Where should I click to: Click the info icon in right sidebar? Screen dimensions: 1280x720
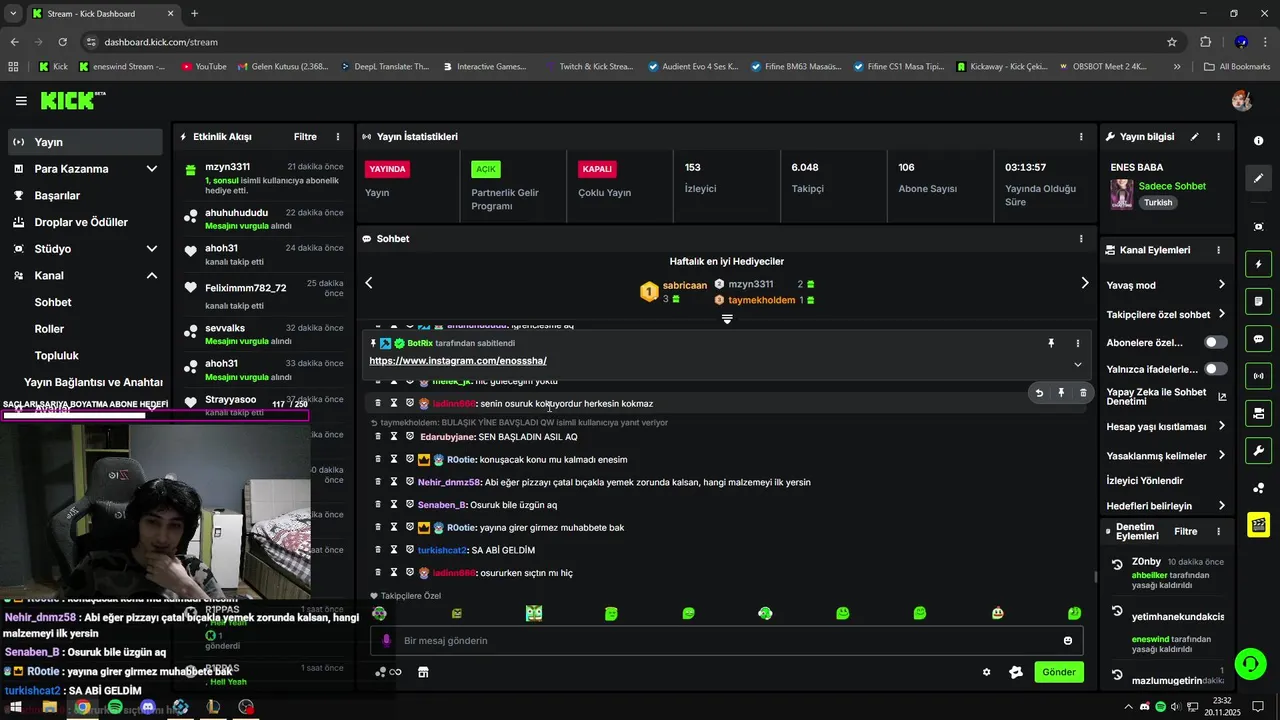(1258, 141)
